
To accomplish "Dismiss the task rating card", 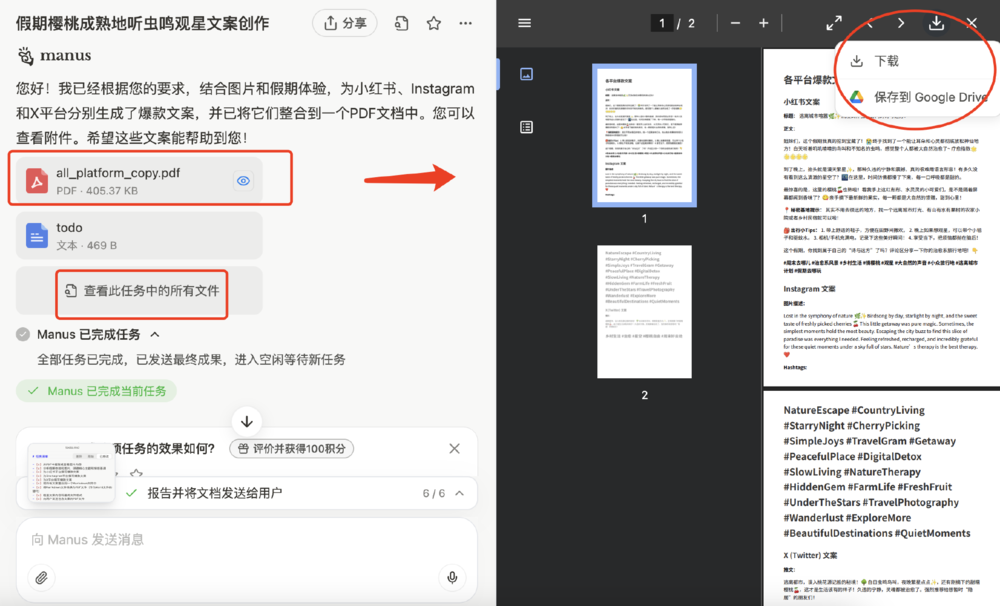I will point(454,449).
